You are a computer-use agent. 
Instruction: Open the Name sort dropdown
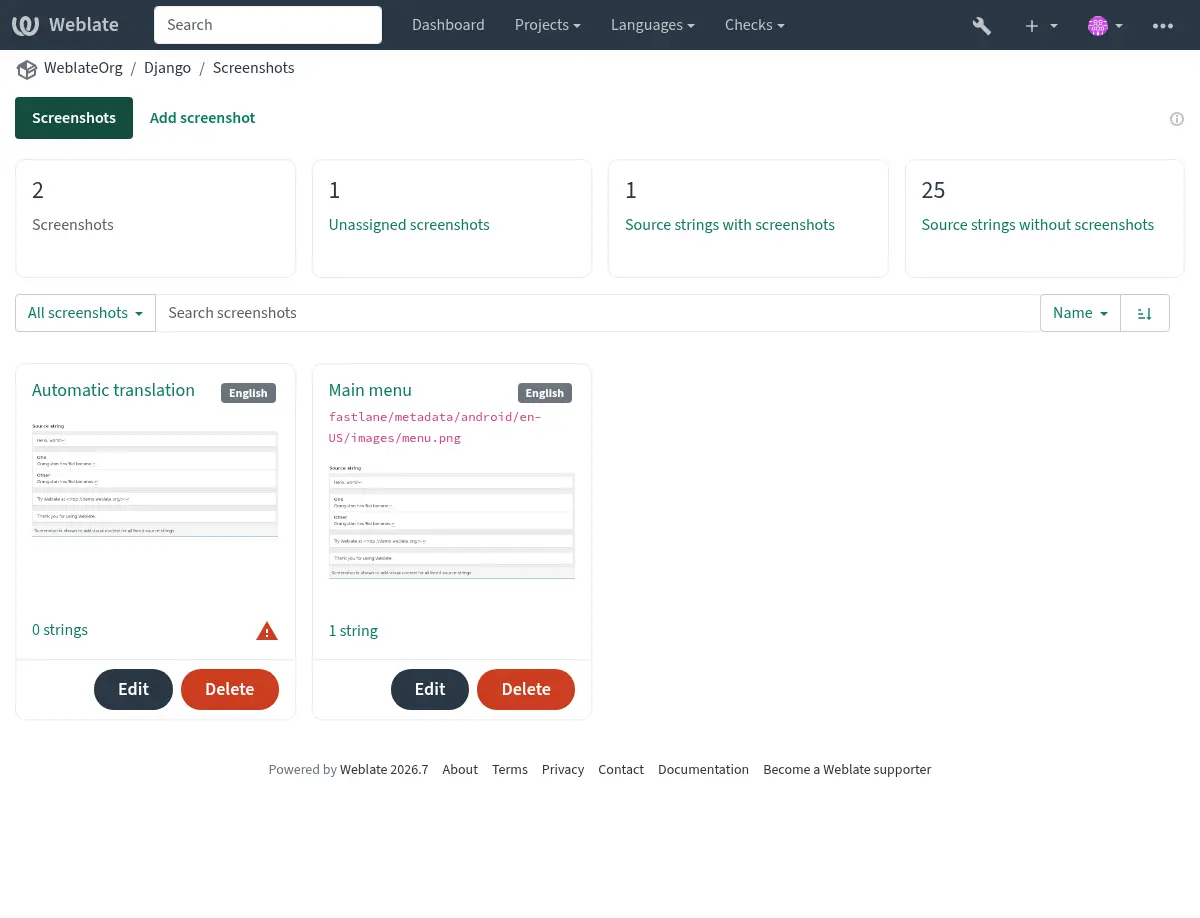[1080, 313]
